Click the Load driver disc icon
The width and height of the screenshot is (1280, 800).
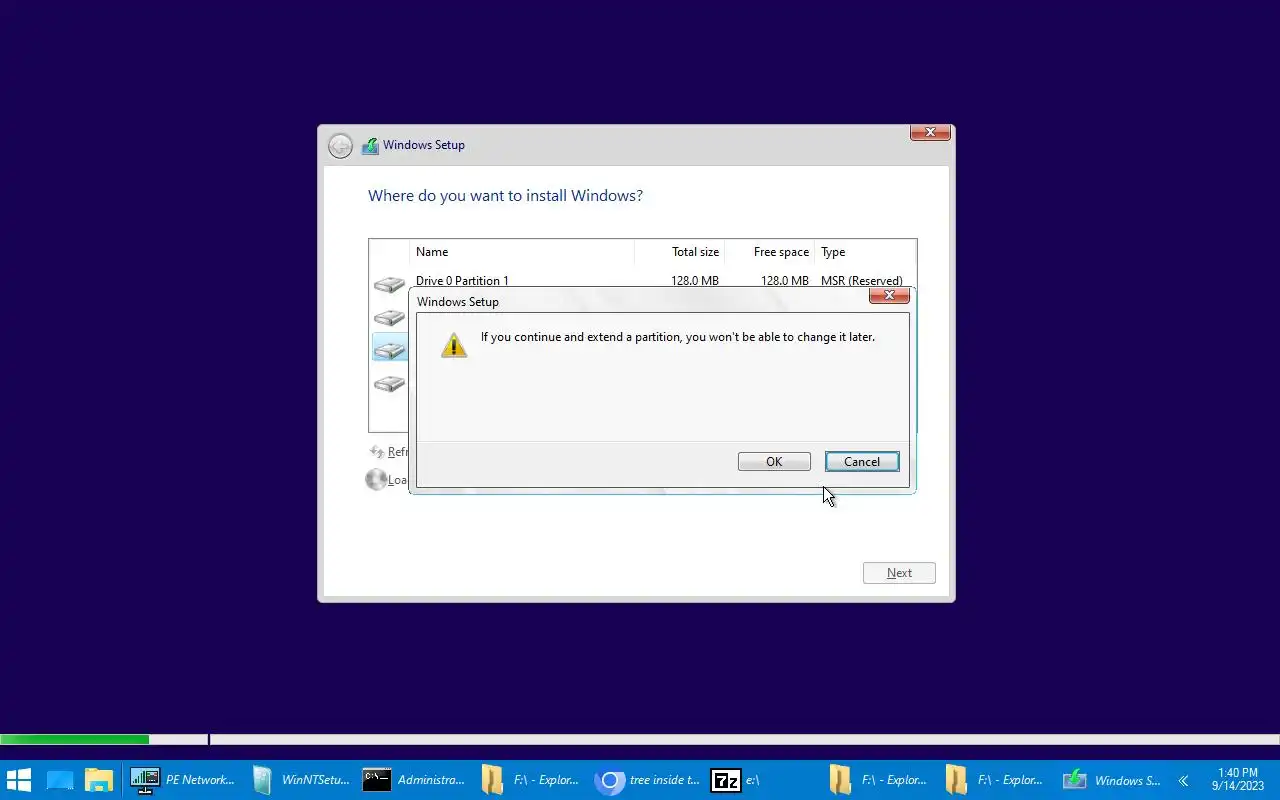click(x=376, y=479)
